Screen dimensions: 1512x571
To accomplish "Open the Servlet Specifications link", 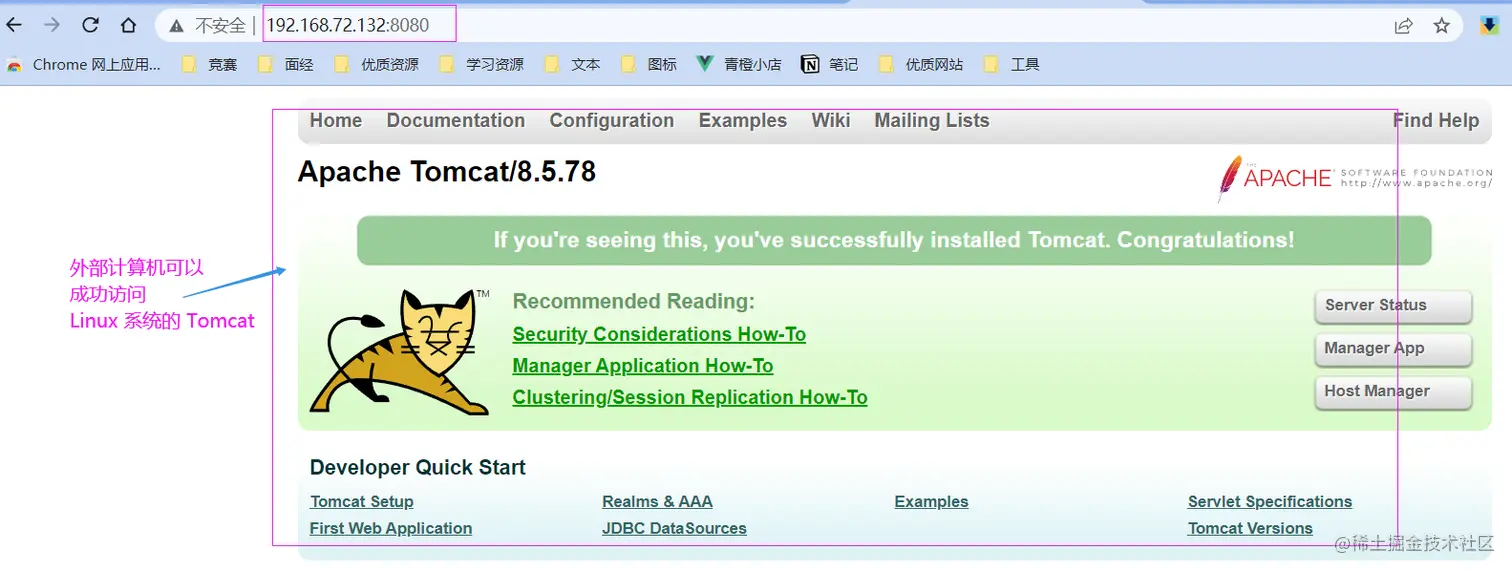I will click(x=1270, y=502).
